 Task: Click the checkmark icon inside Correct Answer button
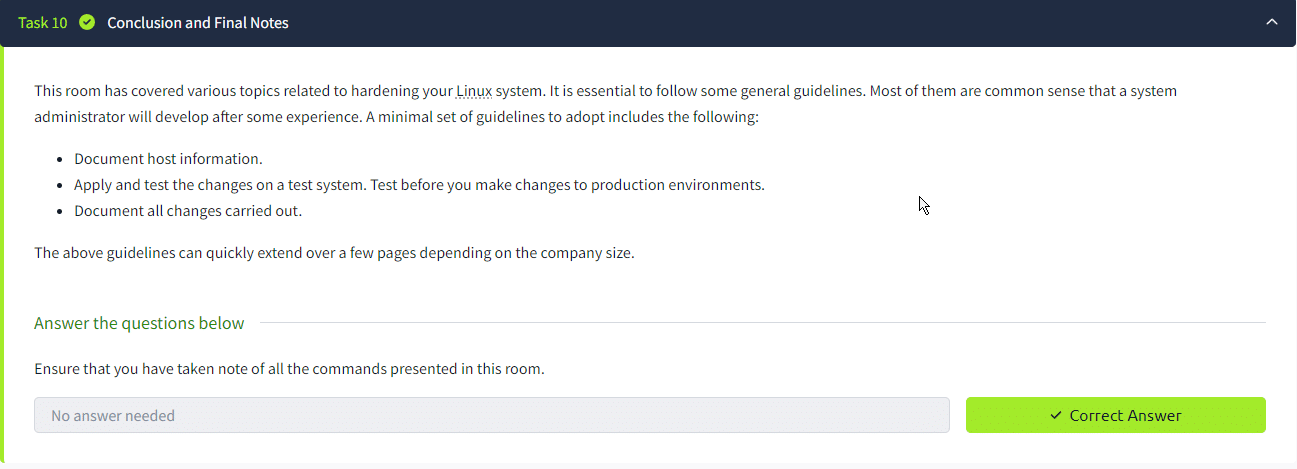(x=1056, y=415)
